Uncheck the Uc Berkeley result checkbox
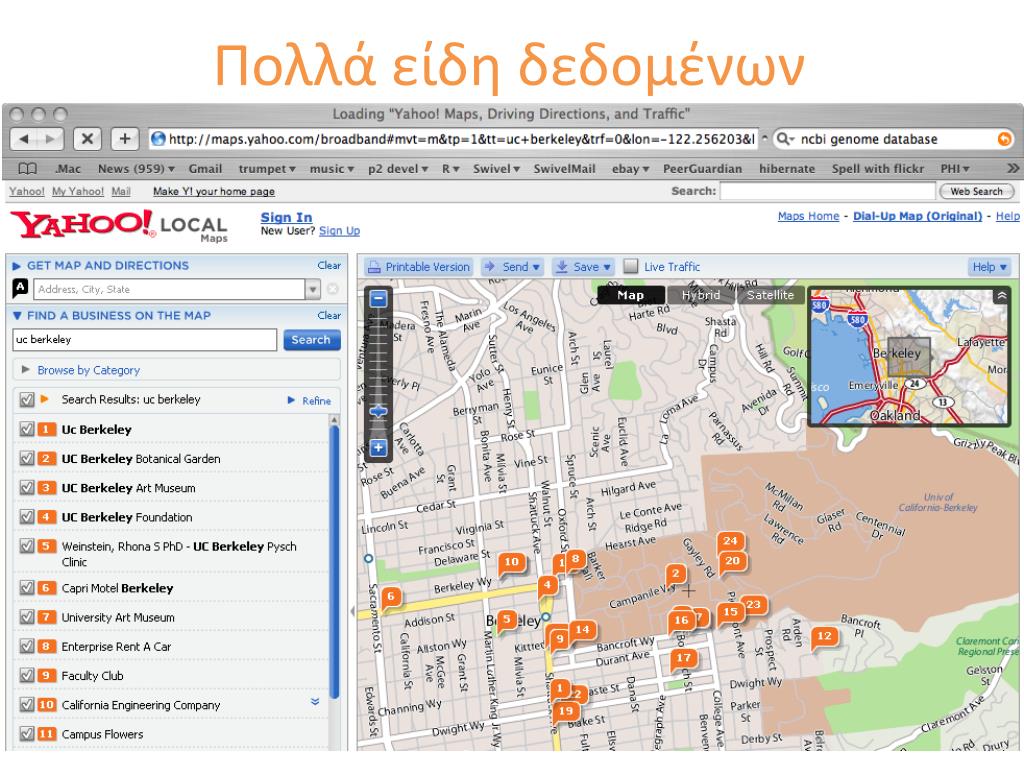This screenshot has height=768, width=1024. point(27,429)
